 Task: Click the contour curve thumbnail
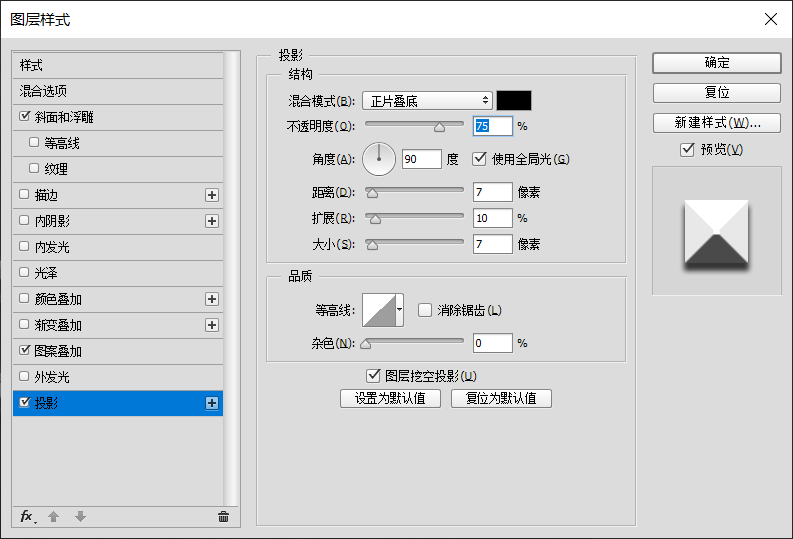[x=379, y=309]
